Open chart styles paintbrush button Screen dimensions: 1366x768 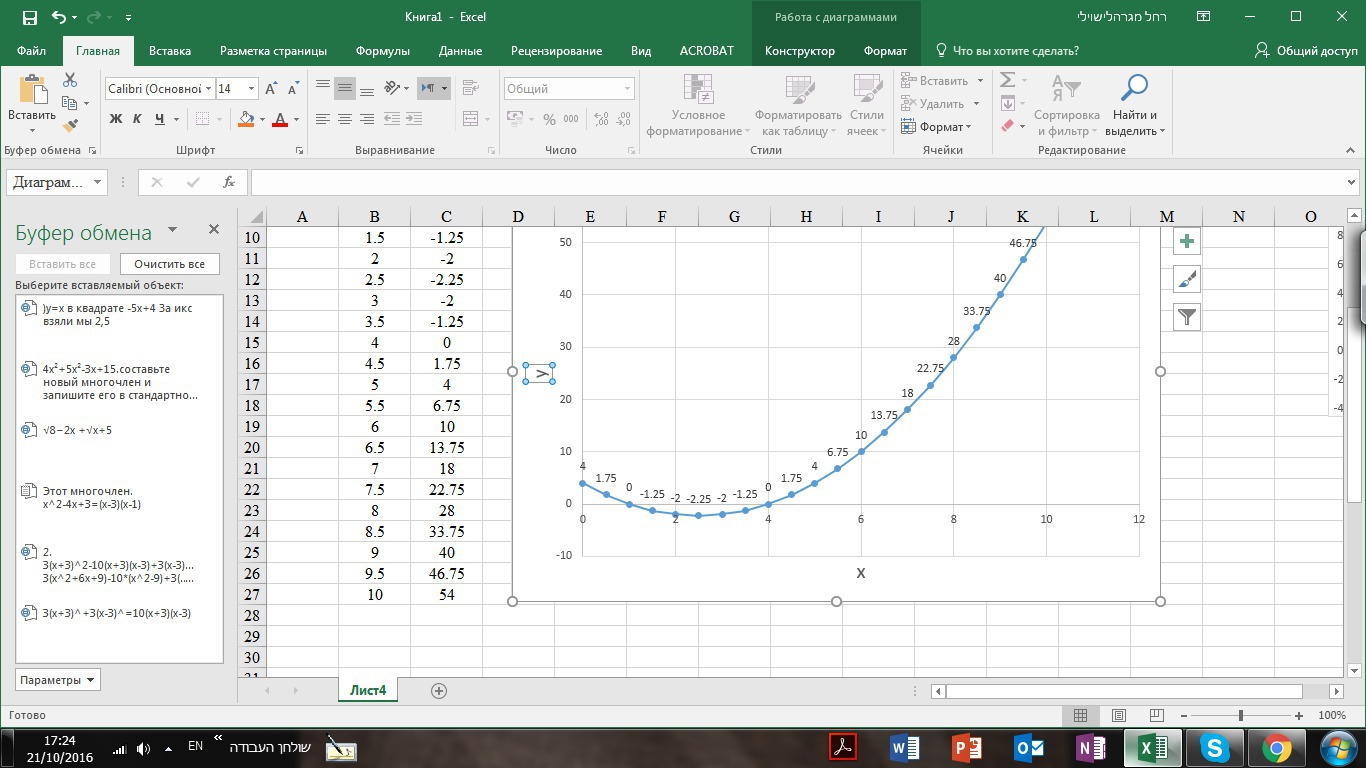point(1186,279)
